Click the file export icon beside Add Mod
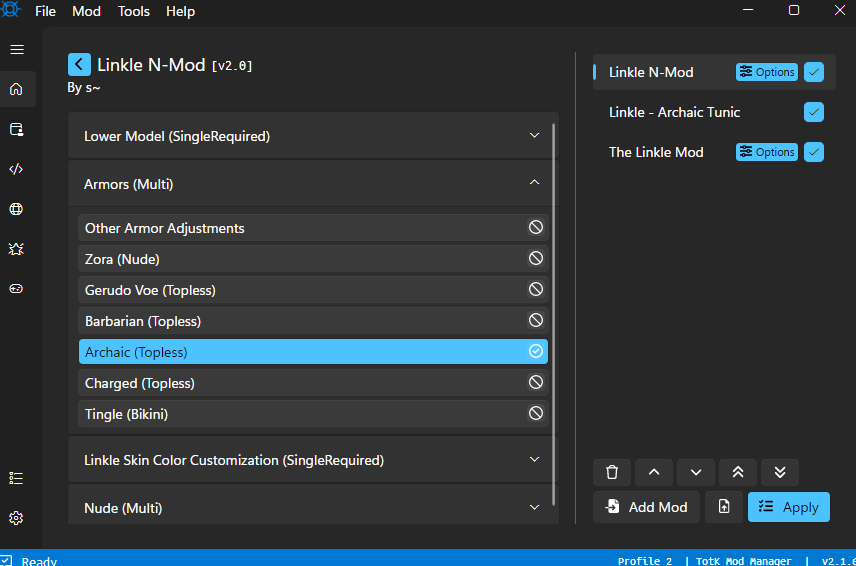Image resolution: width=856 pixels, height=566 pixels. click(724, 507)
